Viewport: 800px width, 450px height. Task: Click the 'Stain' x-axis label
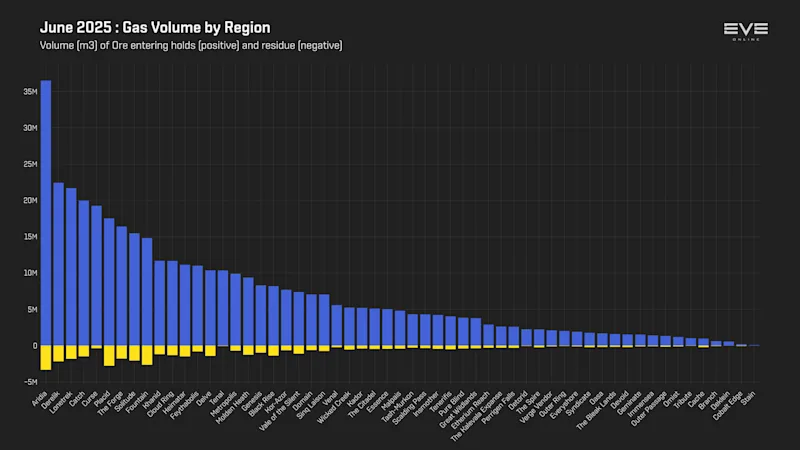tap(747, 398)
